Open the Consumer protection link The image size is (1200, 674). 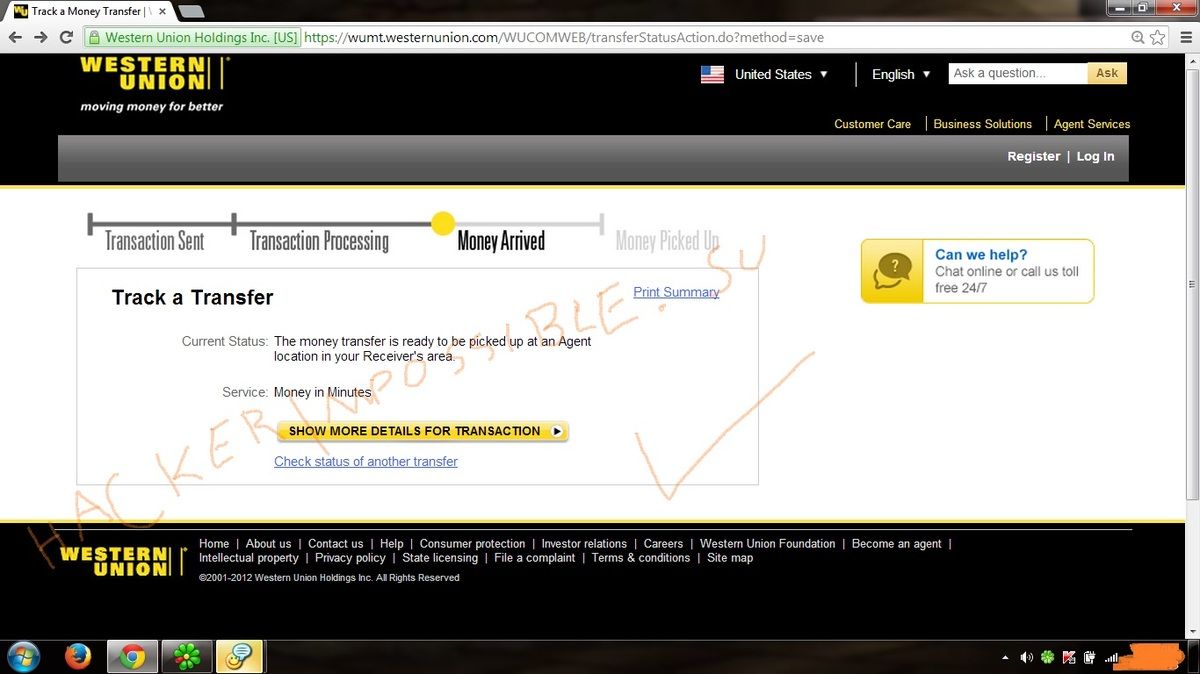point(472,544)
